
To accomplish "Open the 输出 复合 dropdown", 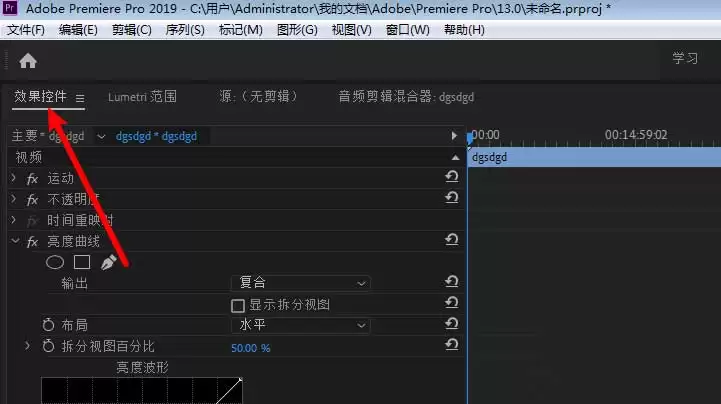I will pyautogui.click(x=301, y=283).
